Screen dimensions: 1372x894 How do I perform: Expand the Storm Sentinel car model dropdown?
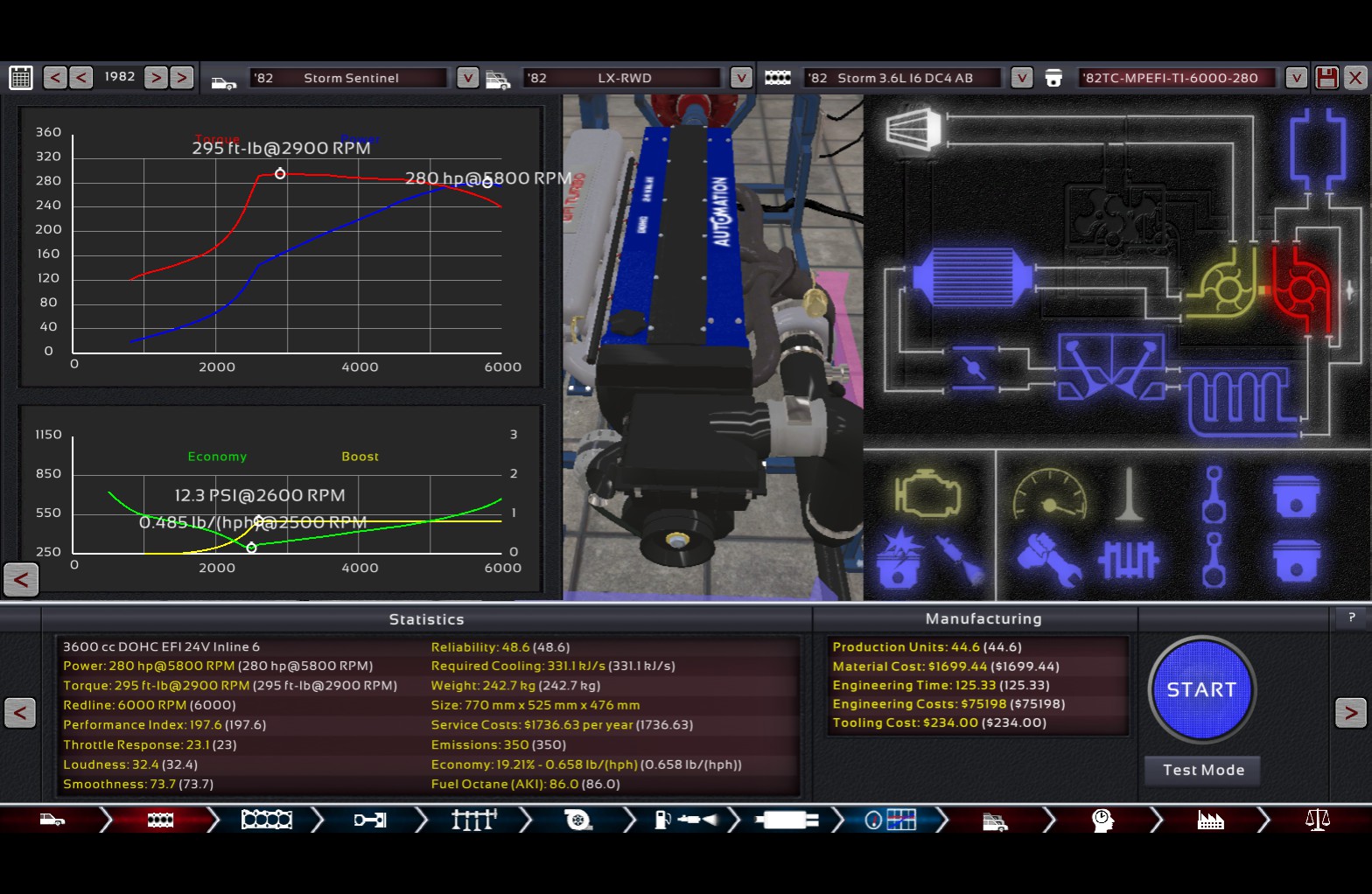click(468, 78)
